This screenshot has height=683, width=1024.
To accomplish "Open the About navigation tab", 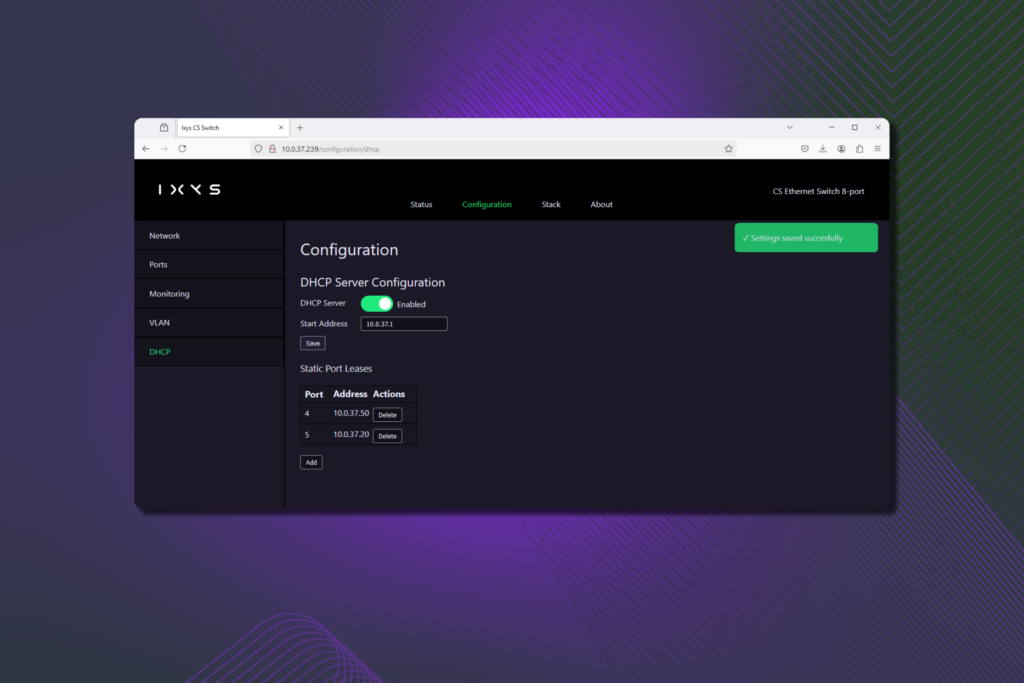I will click(x=601, y=204).
